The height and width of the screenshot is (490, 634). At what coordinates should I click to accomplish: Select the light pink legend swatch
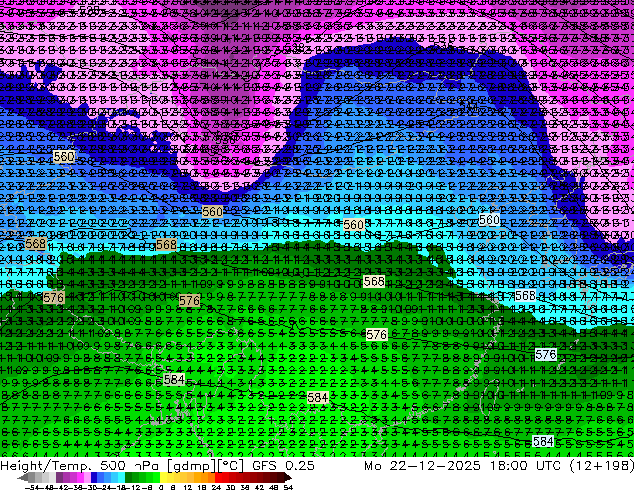(87, 478)
